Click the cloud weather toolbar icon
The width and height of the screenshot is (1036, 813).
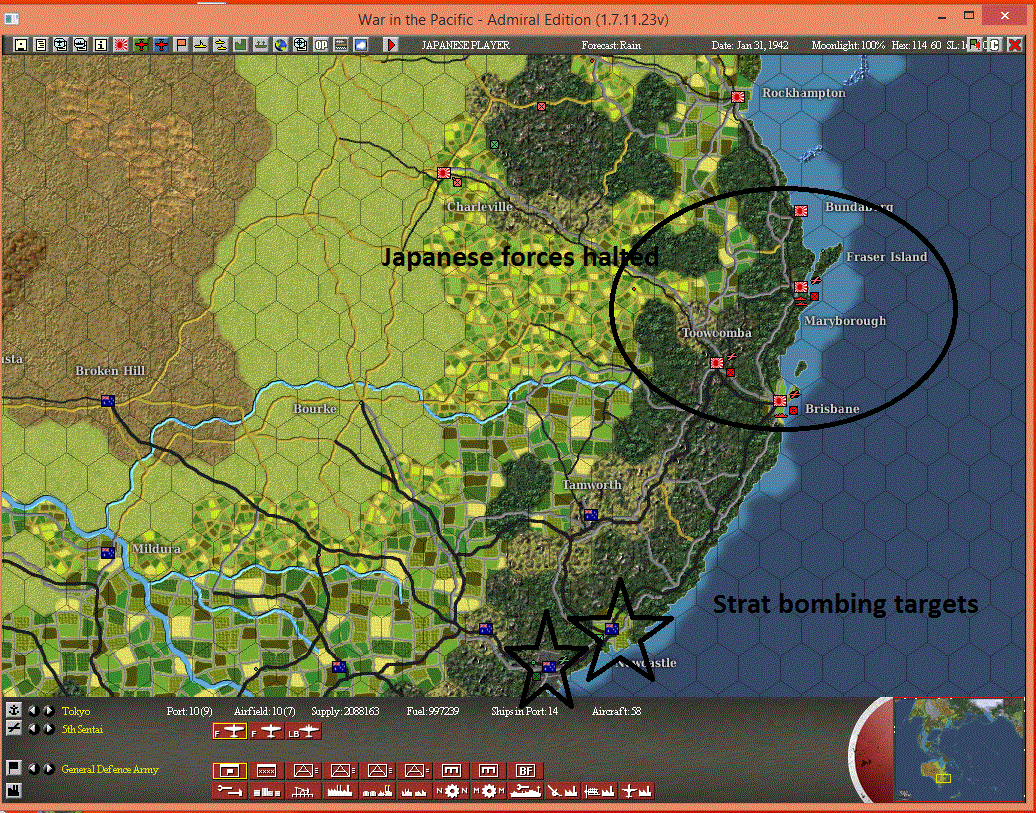[x=361, y=45]
